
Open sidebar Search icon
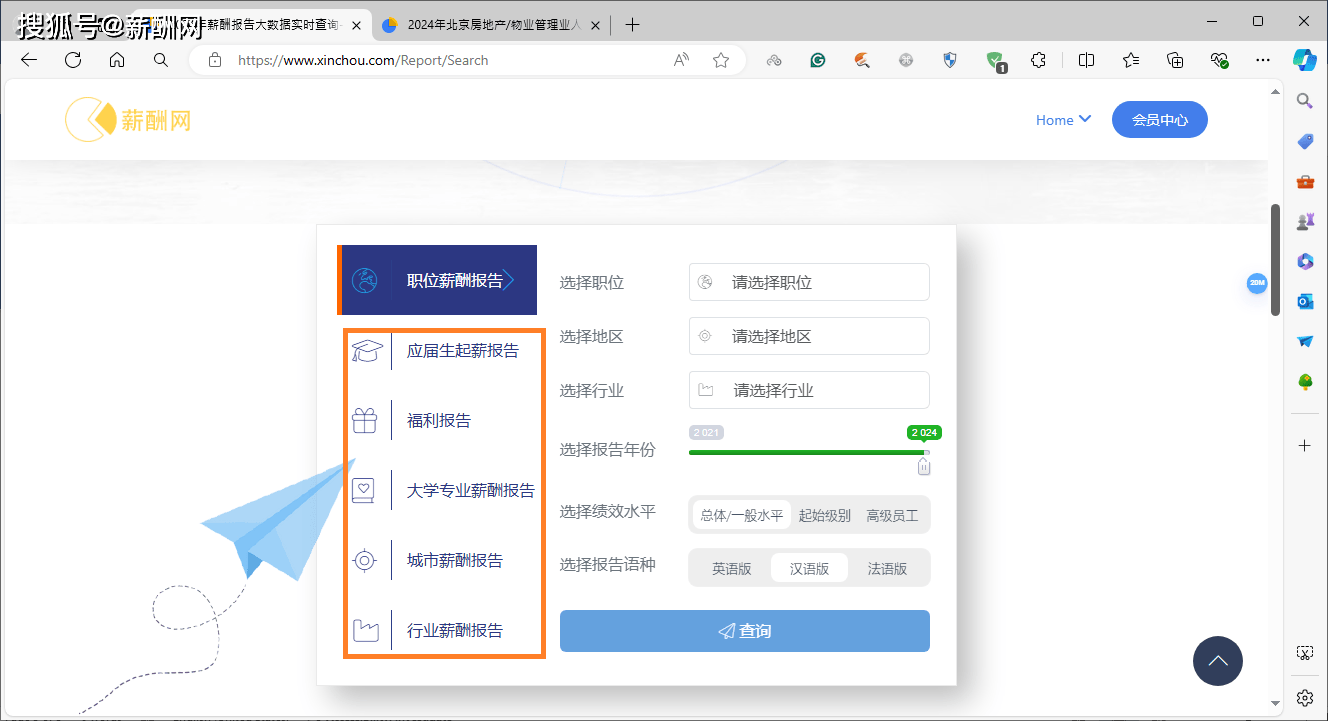[x=1305, y=100]
